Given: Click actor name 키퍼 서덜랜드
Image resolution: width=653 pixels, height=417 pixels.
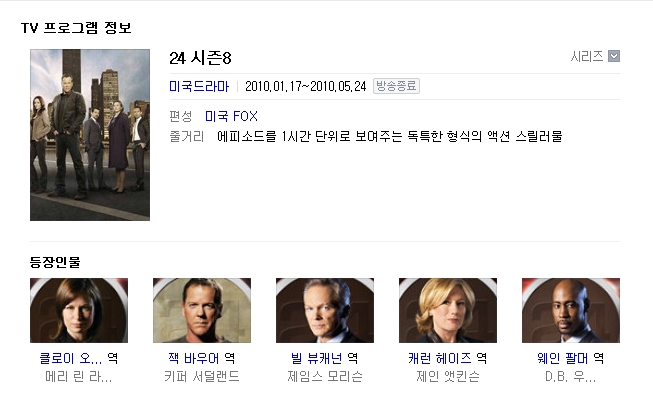Looking at the screenshot, I should point(202,377).
